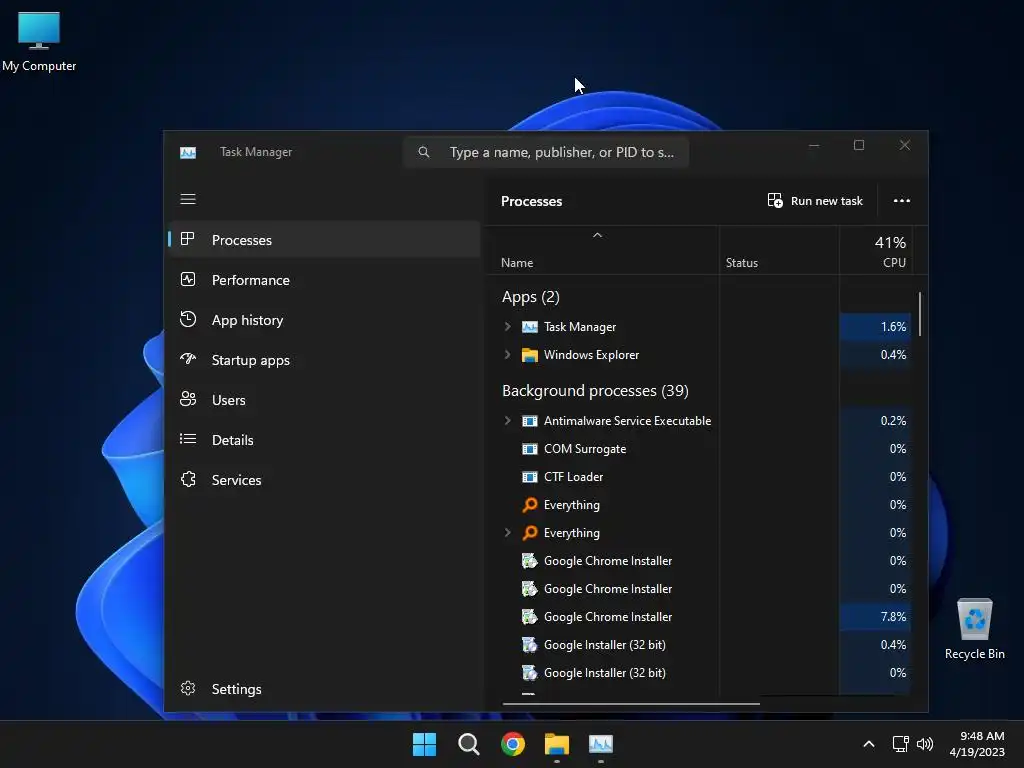Click the vertical scrollbar of process list
Image resolution: width=1024 pixels, height=768 pixels.
click(x=920, y=314)
